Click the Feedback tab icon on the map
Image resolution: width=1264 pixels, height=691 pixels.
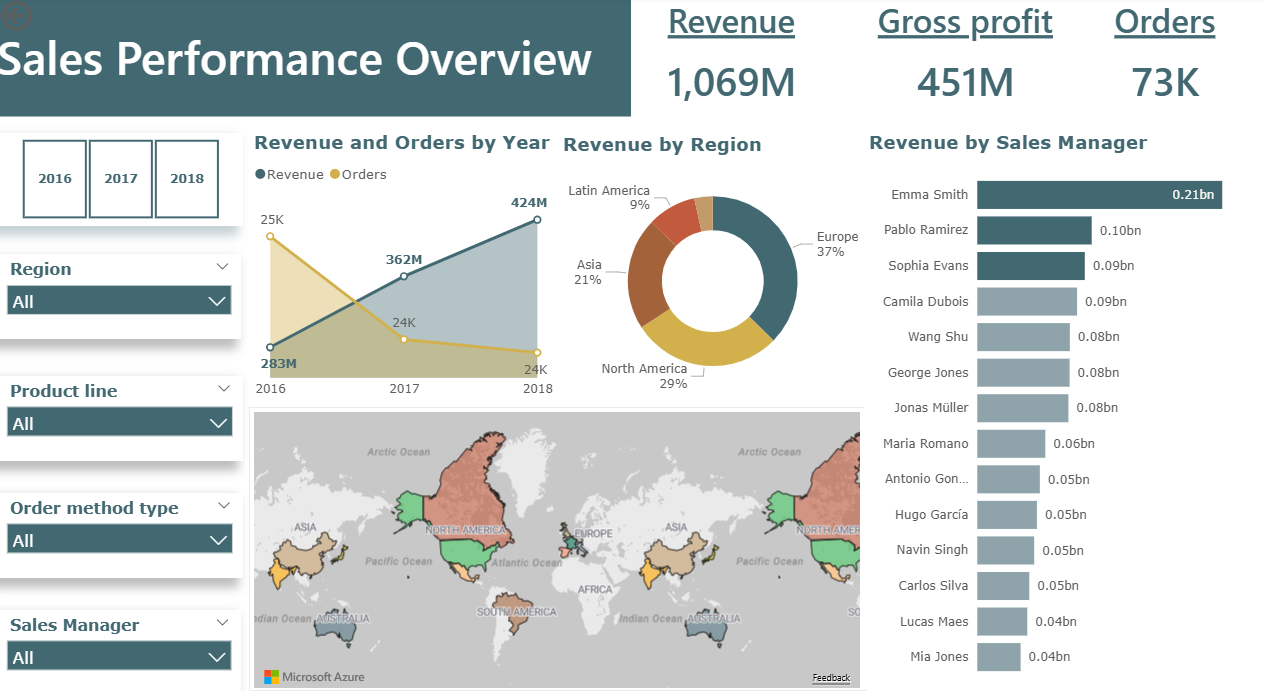pyautogui.click(x=831, y=677)
